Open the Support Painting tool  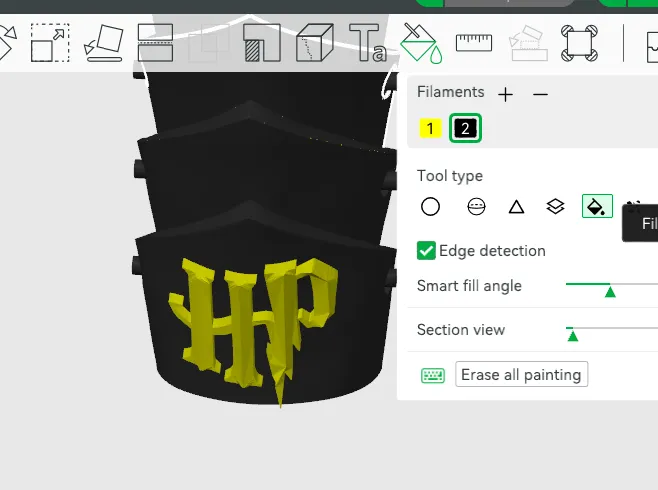[x=261, y=43]
